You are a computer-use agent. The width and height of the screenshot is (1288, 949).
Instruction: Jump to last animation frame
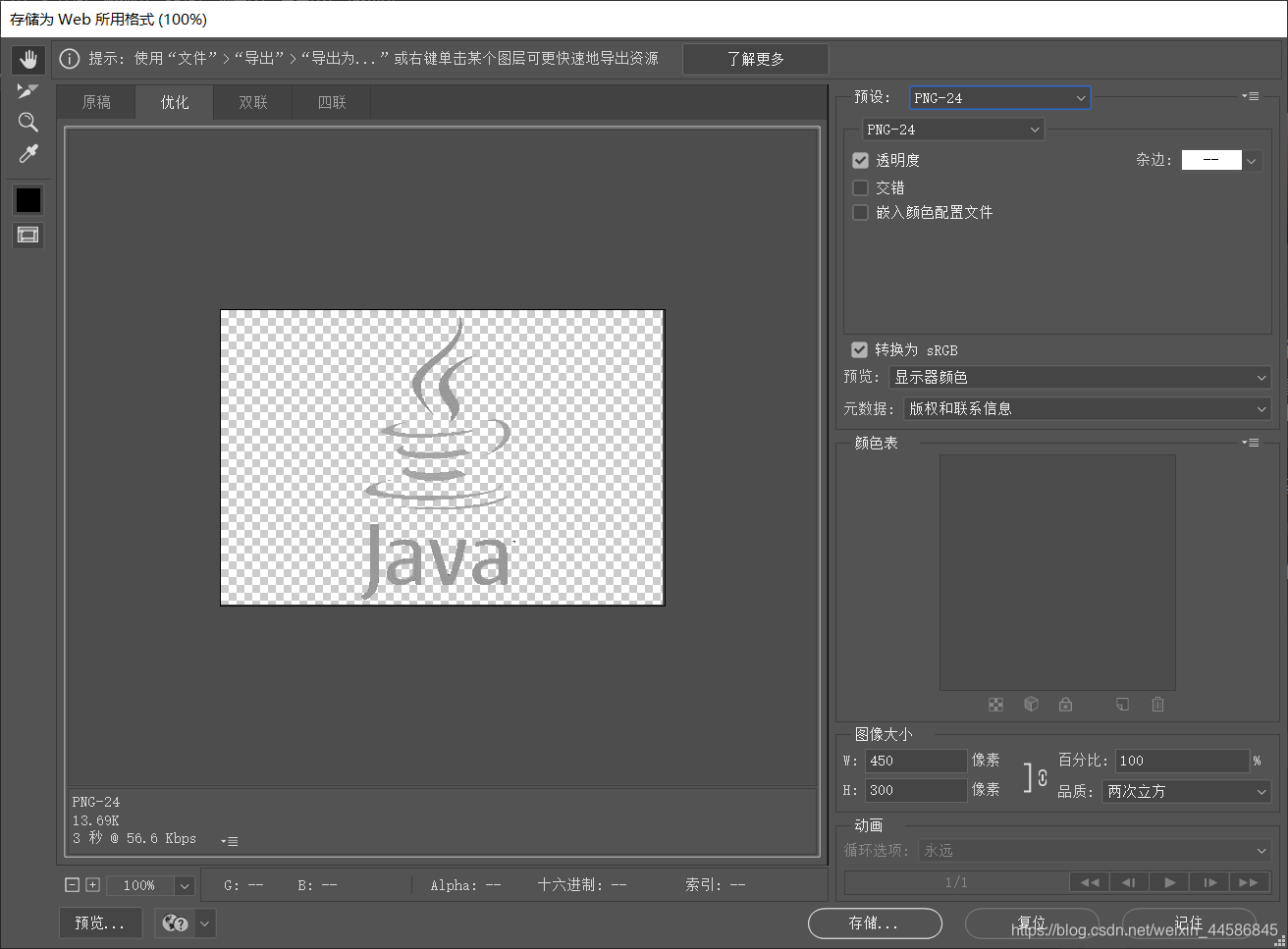point(1249,882)
